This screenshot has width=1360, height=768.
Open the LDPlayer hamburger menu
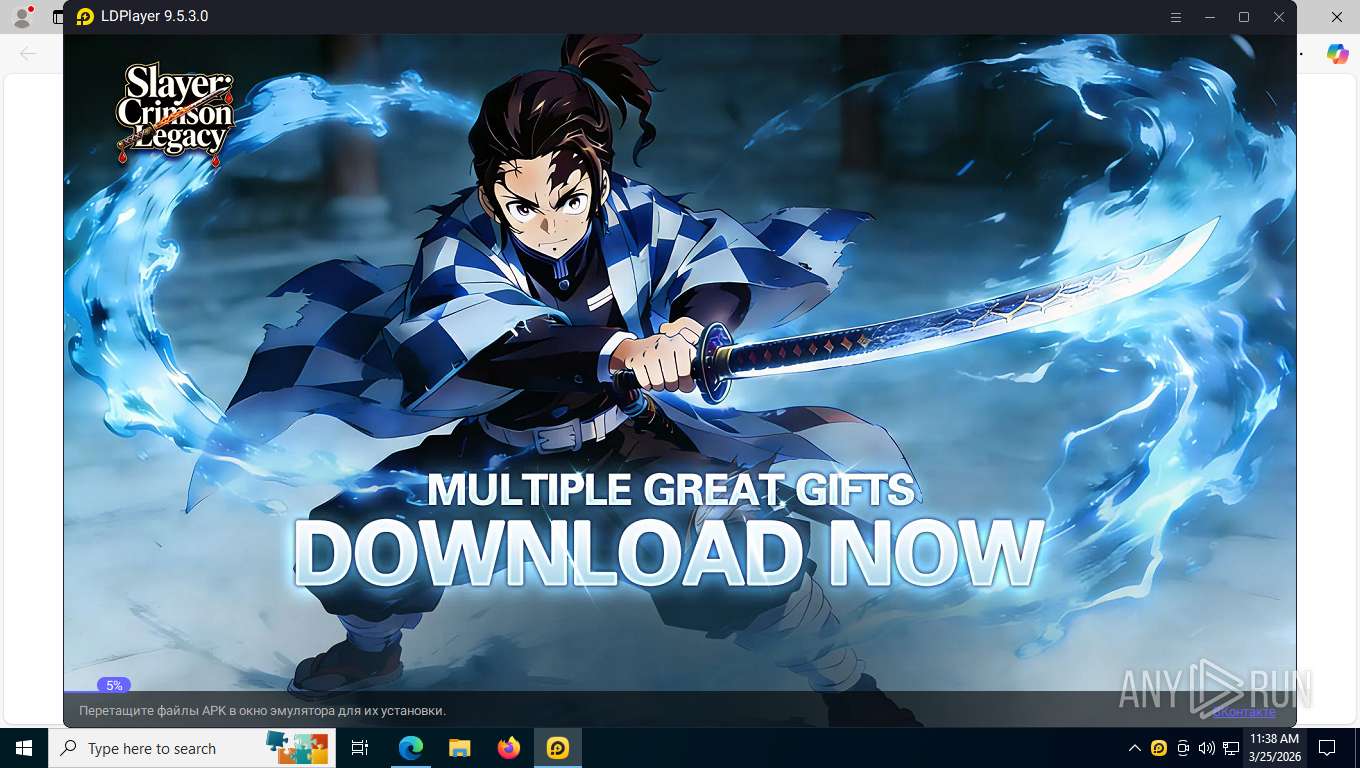(x=1176, y=17)
